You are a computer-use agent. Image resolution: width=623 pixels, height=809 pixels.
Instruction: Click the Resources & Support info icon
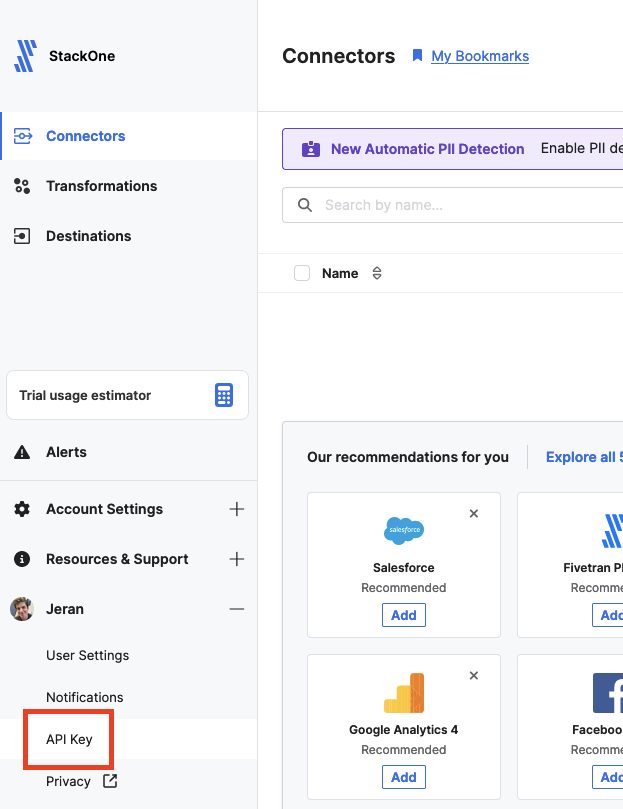click(21, 559)
